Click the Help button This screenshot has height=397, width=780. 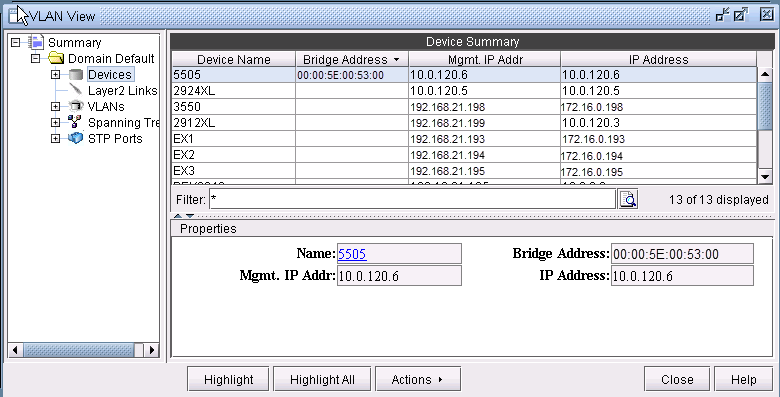744,380
